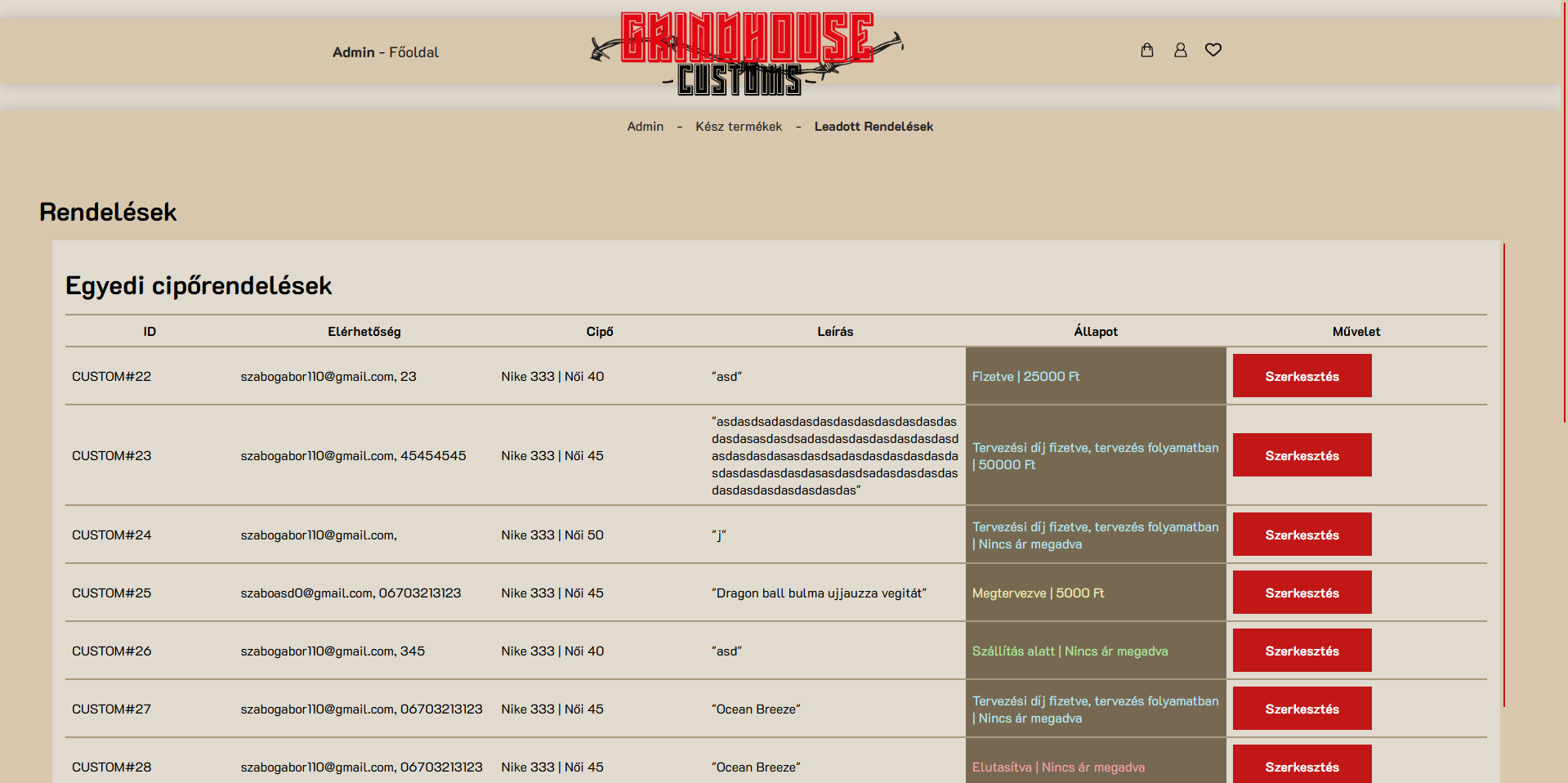
Task: Open the heart wishlist icon
Action: (1213, 50)
